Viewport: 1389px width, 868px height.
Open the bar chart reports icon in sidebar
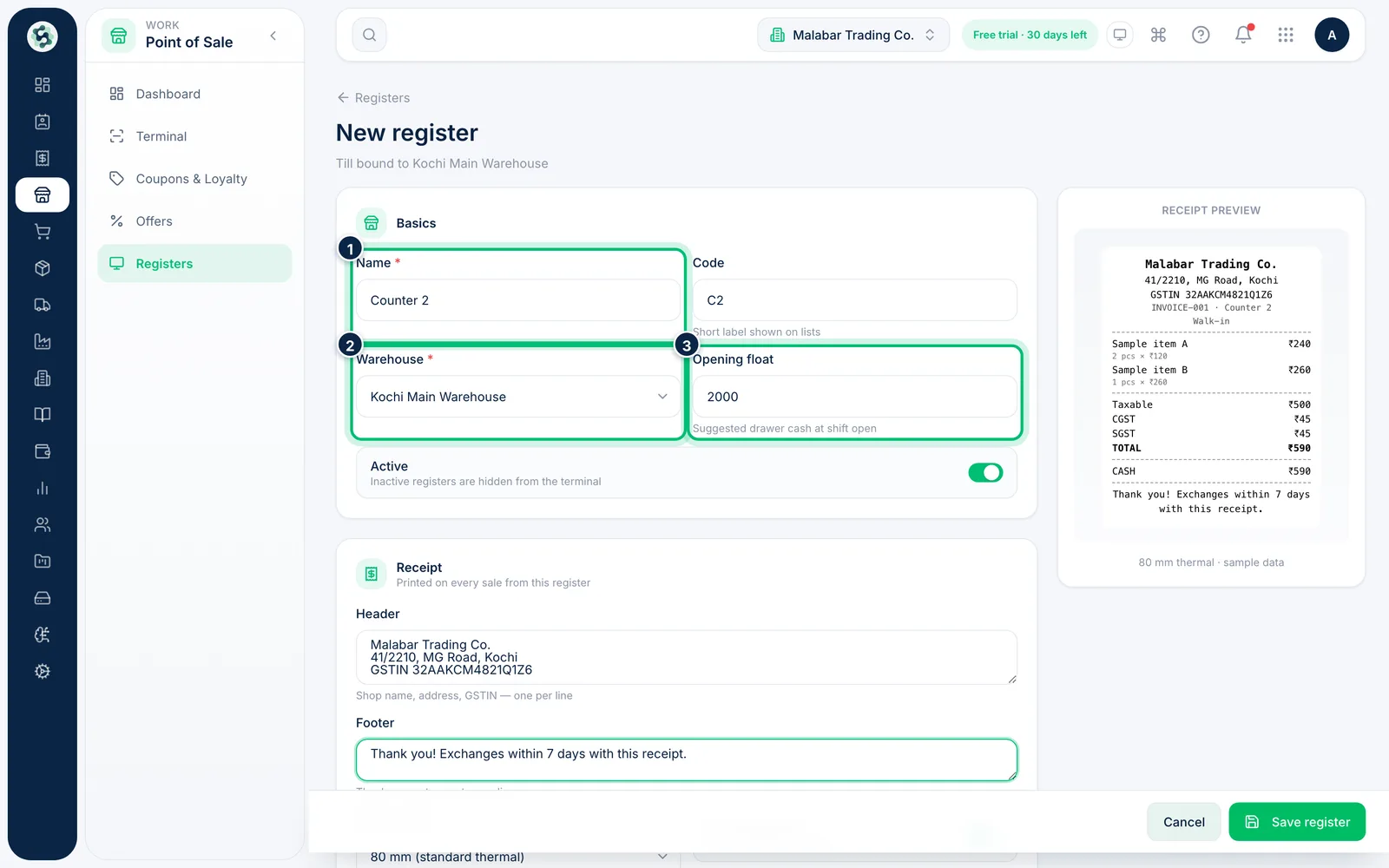click(42, 488)
